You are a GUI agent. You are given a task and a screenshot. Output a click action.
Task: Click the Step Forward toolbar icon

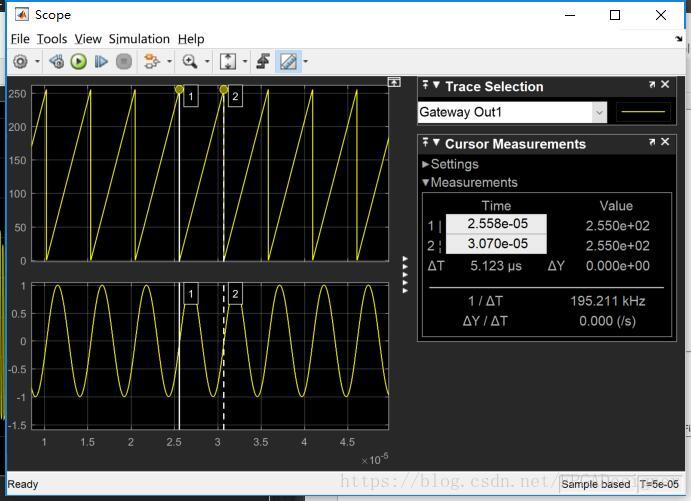point(101,61)
